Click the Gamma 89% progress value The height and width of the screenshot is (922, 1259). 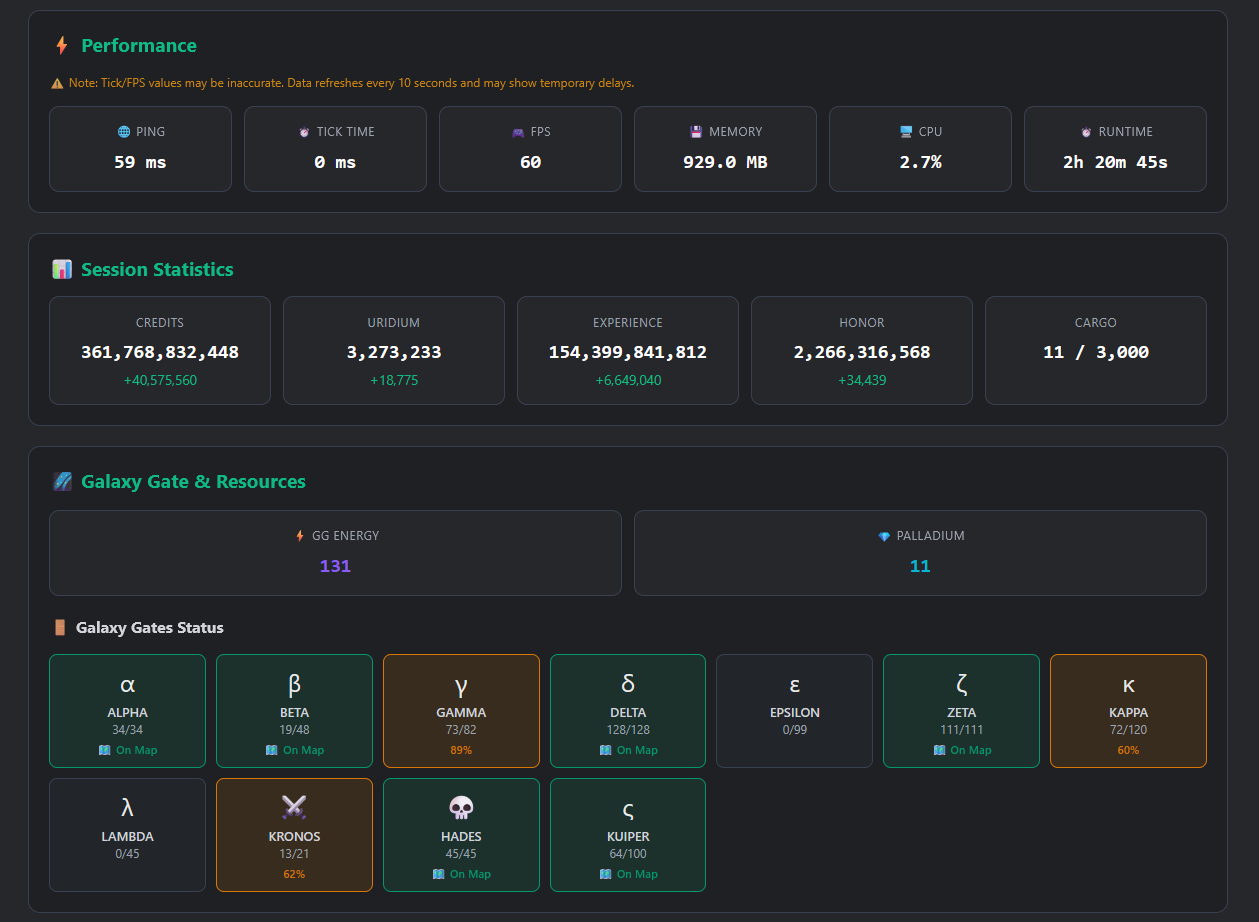[461, 750]
